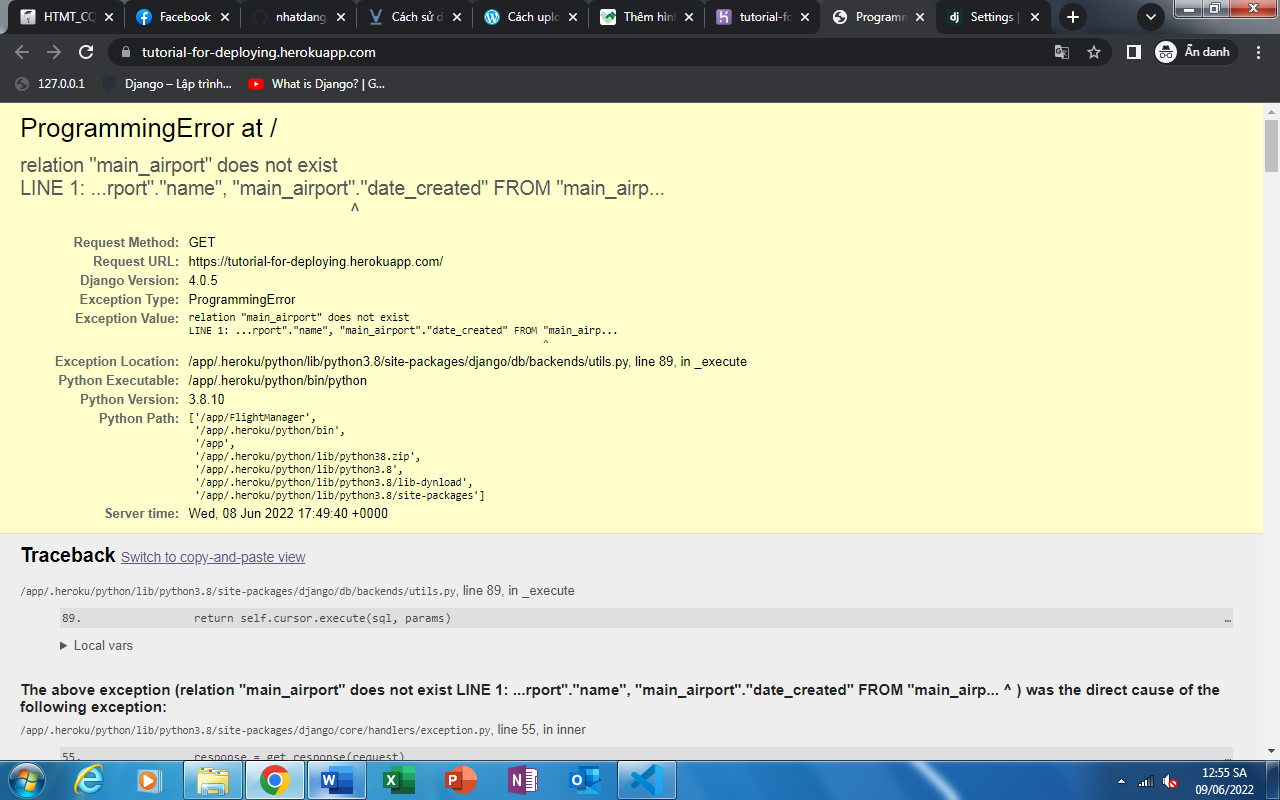Image resolution: width=1280 pixels, height=800 pixels.
Task: Open the 127.0.0.1 bookmark
Action: 50,84
